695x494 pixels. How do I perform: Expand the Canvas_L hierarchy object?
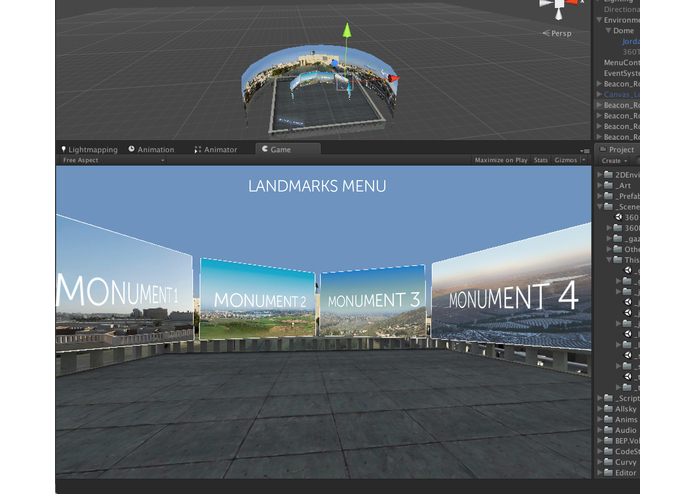(x=599, y=94)
